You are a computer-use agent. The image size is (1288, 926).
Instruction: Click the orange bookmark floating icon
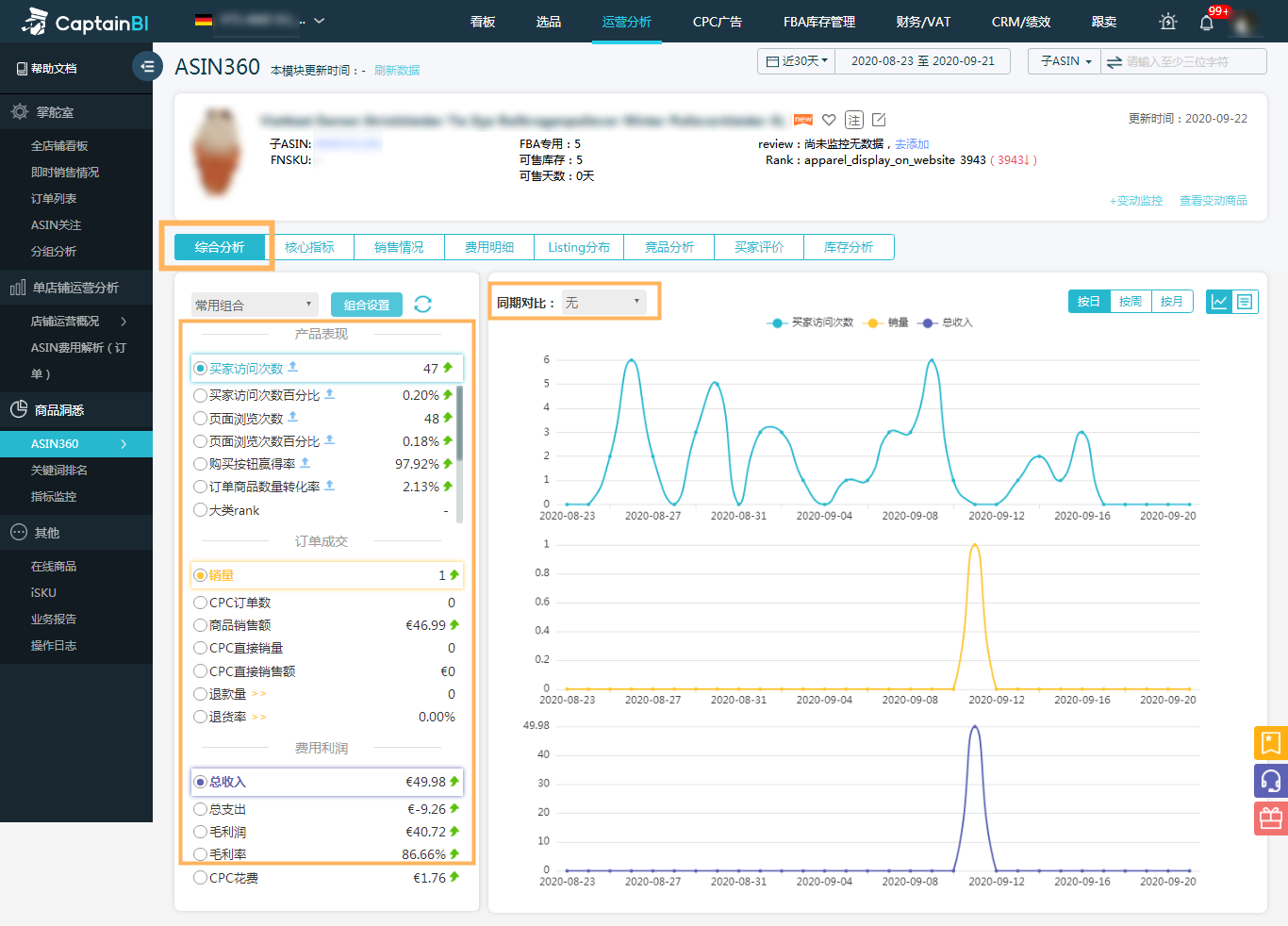tap(1271, 743)
